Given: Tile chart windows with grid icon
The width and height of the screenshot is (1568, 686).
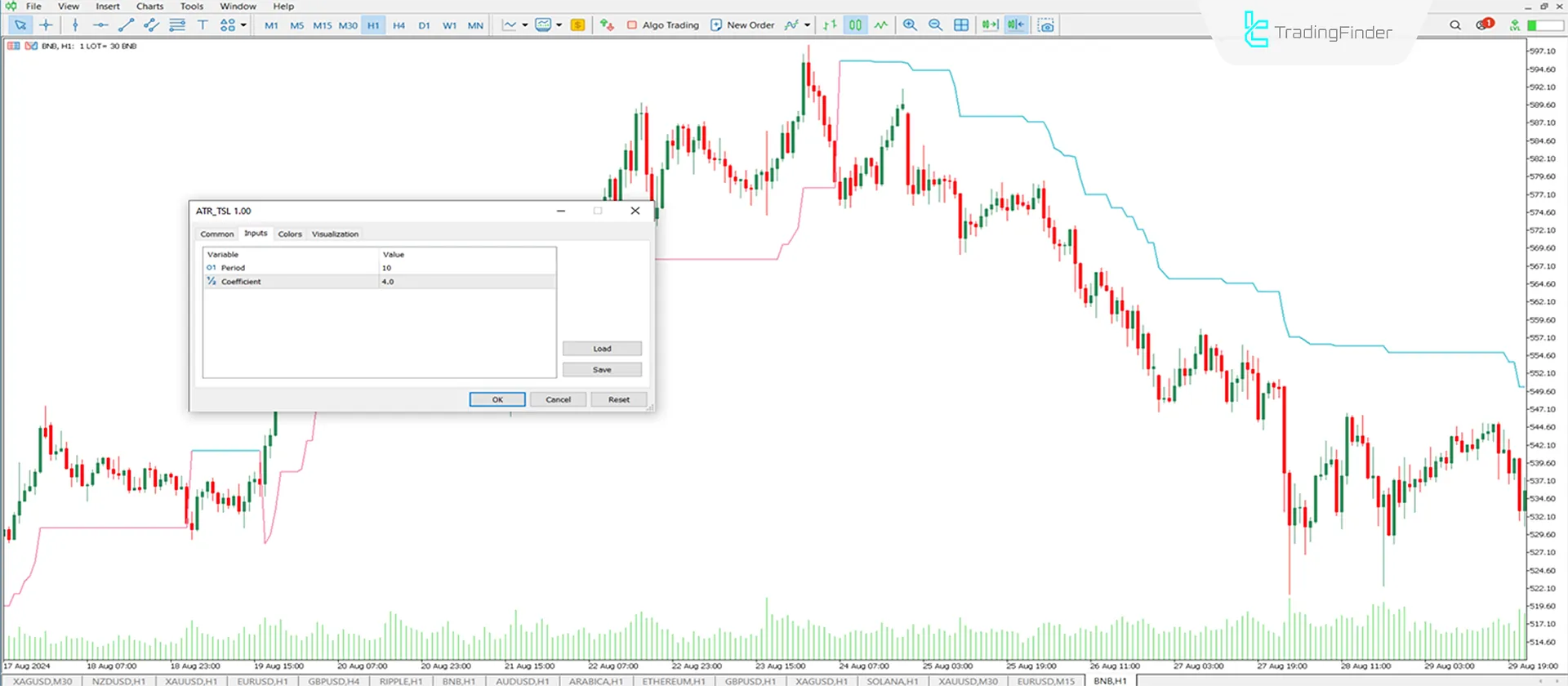Looking at the screenshot, I should [x=961, y=25].
